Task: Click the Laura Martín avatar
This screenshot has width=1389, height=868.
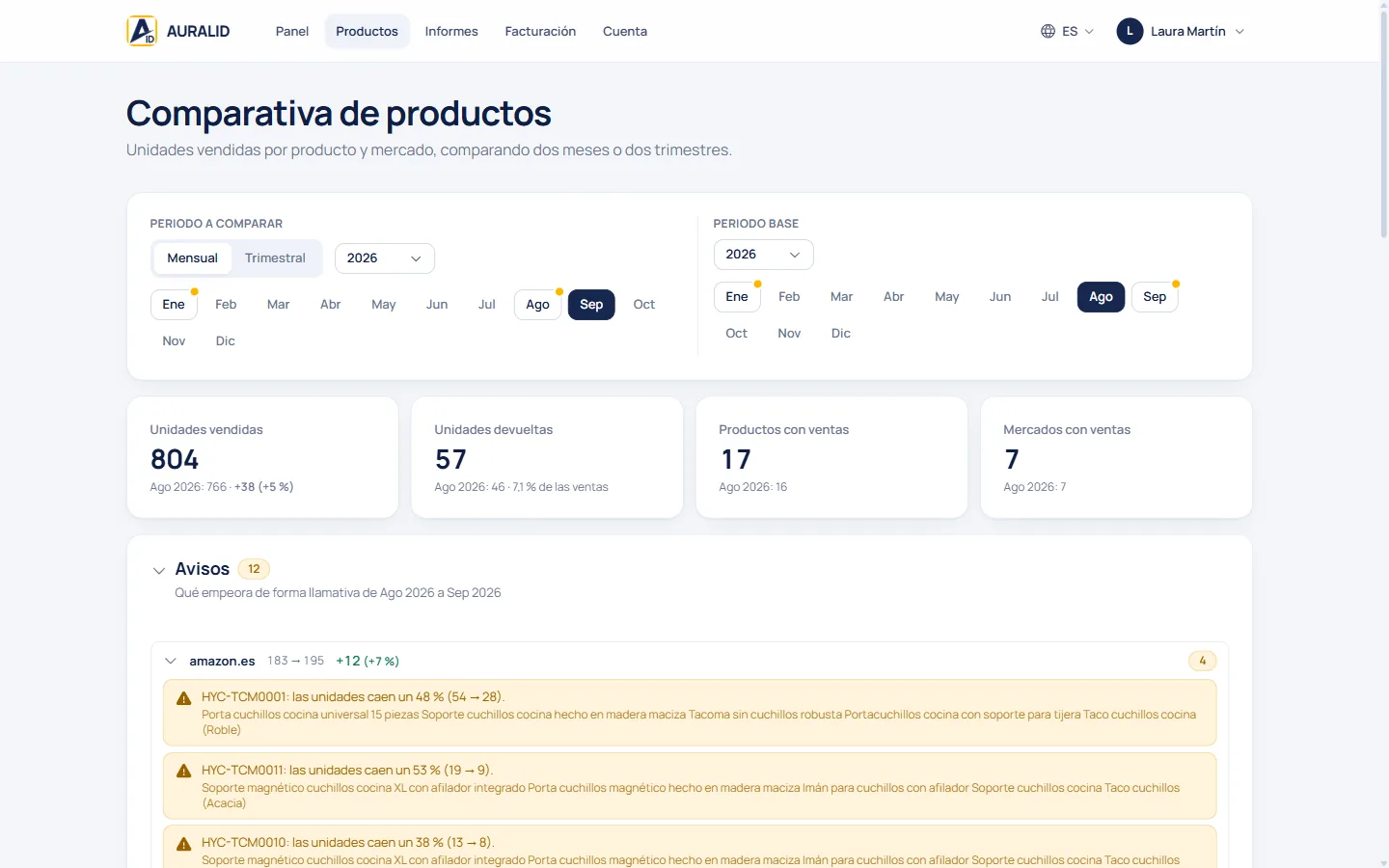Action: pos(1130,31)
